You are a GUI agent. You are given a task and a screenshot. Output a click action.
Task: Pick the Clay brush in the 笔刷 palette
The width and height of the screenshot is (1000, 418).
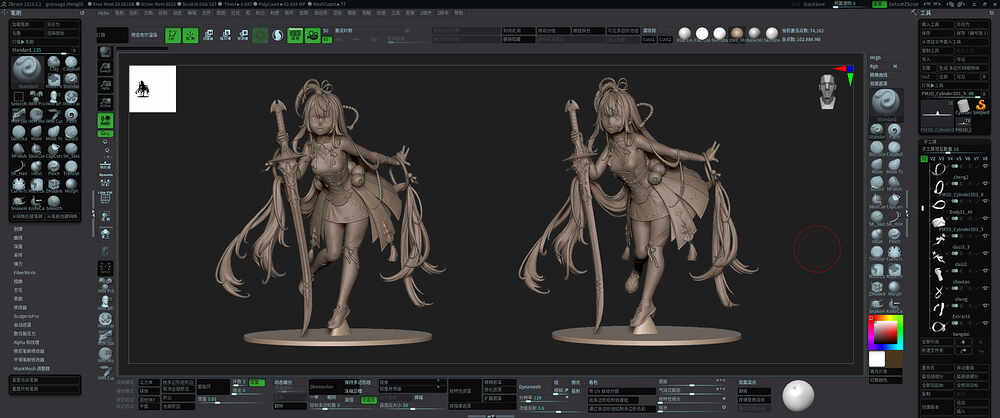pyautogui.click(x=54, y=63)
